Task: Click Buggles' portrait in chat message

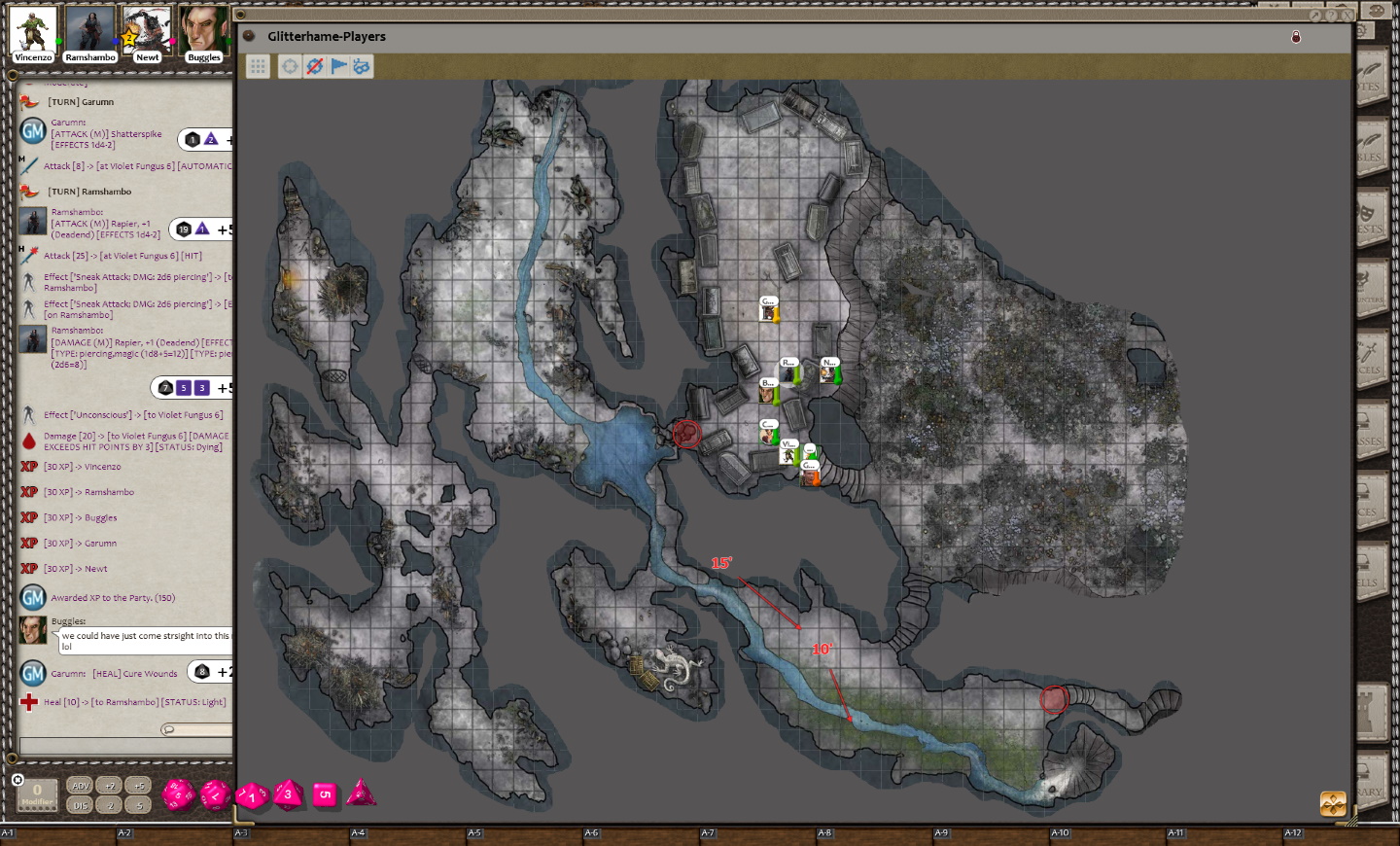Action: 33,630
